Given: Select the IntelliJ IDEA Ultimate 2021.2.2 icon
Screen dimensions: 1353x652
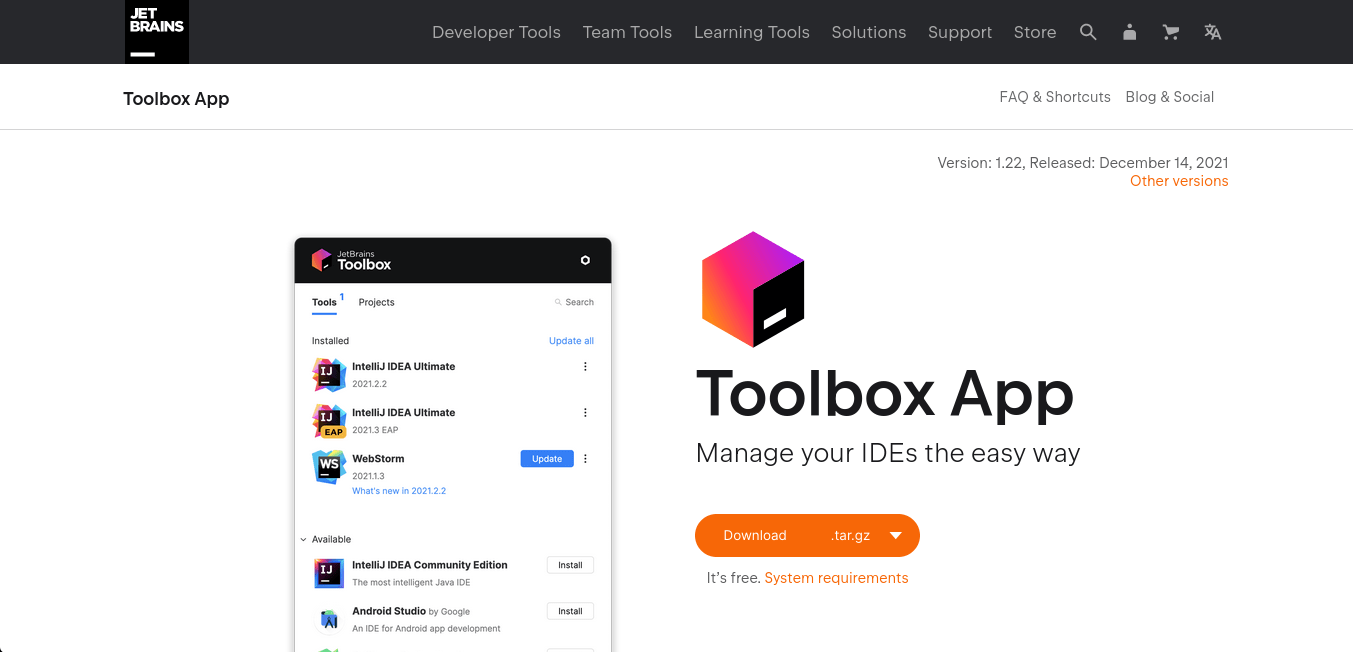Looking at the screenshot, I should coord(328,373).
